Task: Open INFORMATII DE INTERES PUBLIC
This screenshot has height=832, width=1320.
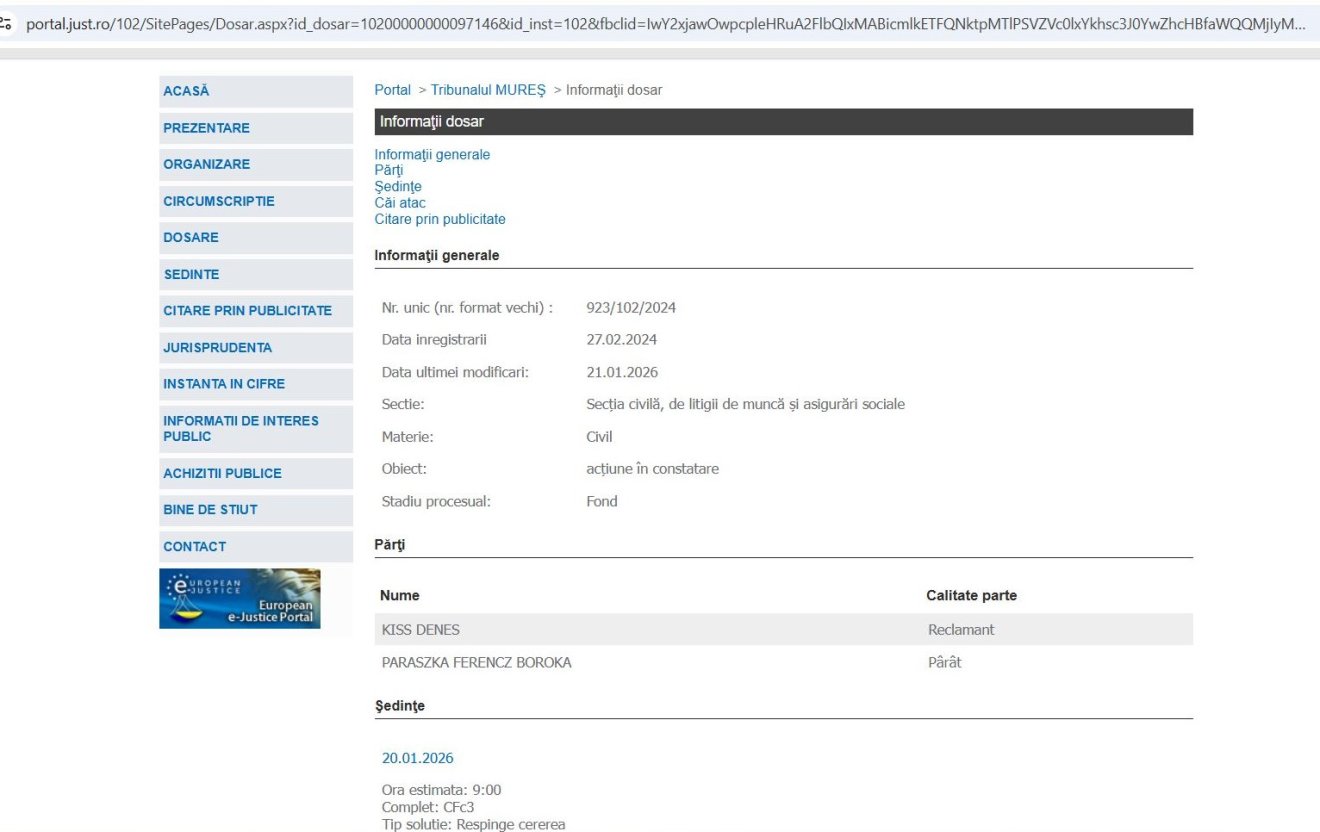Action: point(241,428)
